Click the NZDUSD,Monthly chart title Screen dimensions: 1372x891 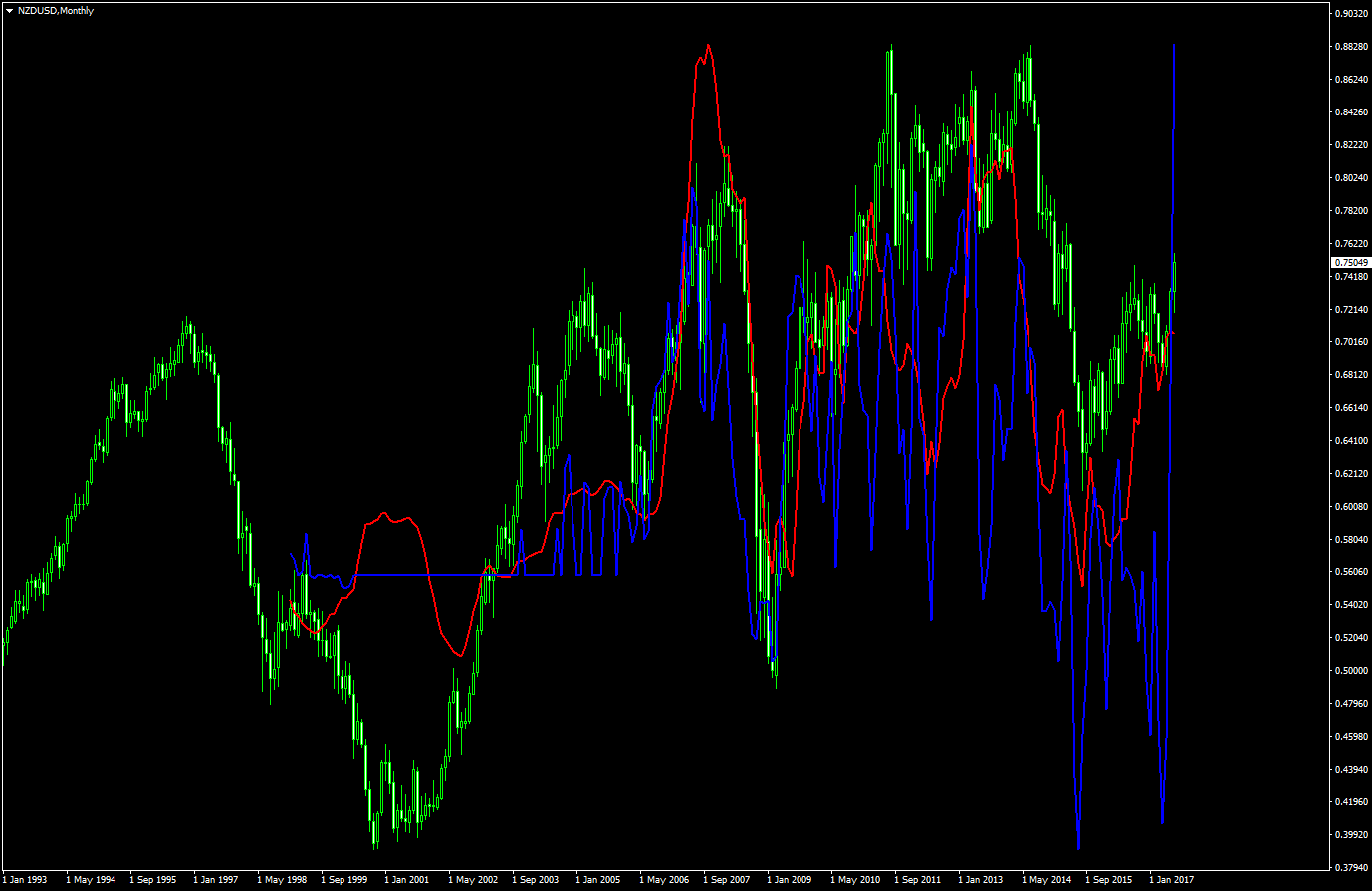click(x=56, y=11)
